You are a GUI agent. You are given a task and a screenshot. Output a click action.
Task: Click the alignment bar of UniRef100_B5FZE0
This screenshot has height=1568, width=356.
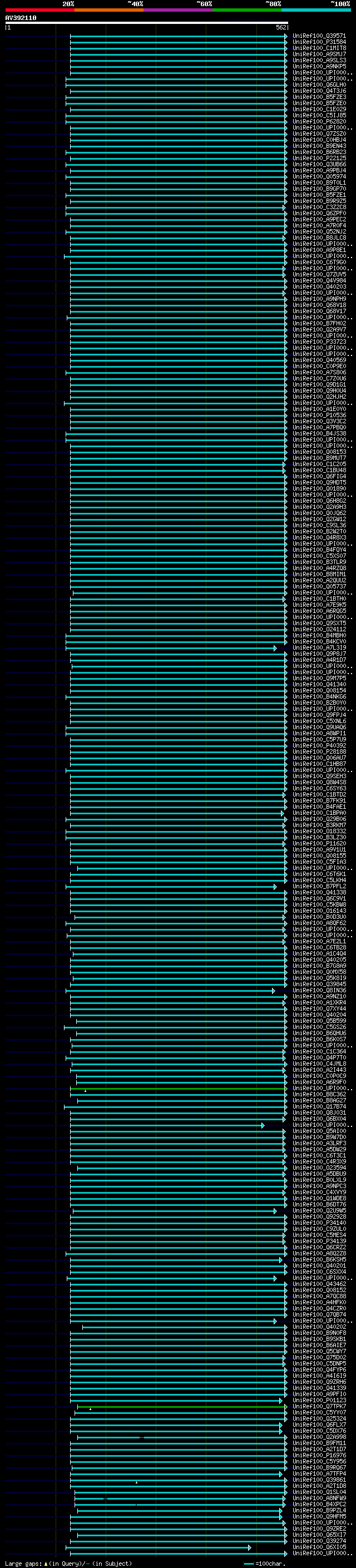click(176, 103)
